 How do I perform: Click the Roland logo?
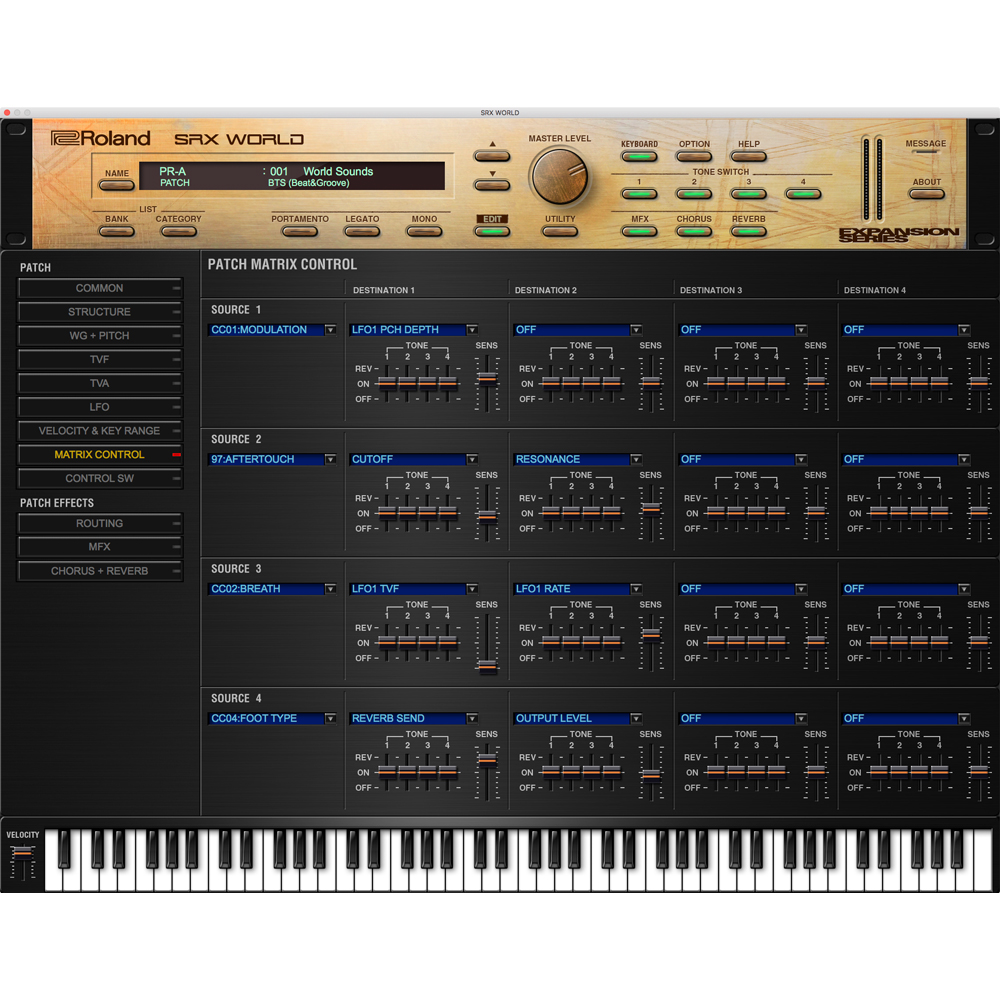100,138
